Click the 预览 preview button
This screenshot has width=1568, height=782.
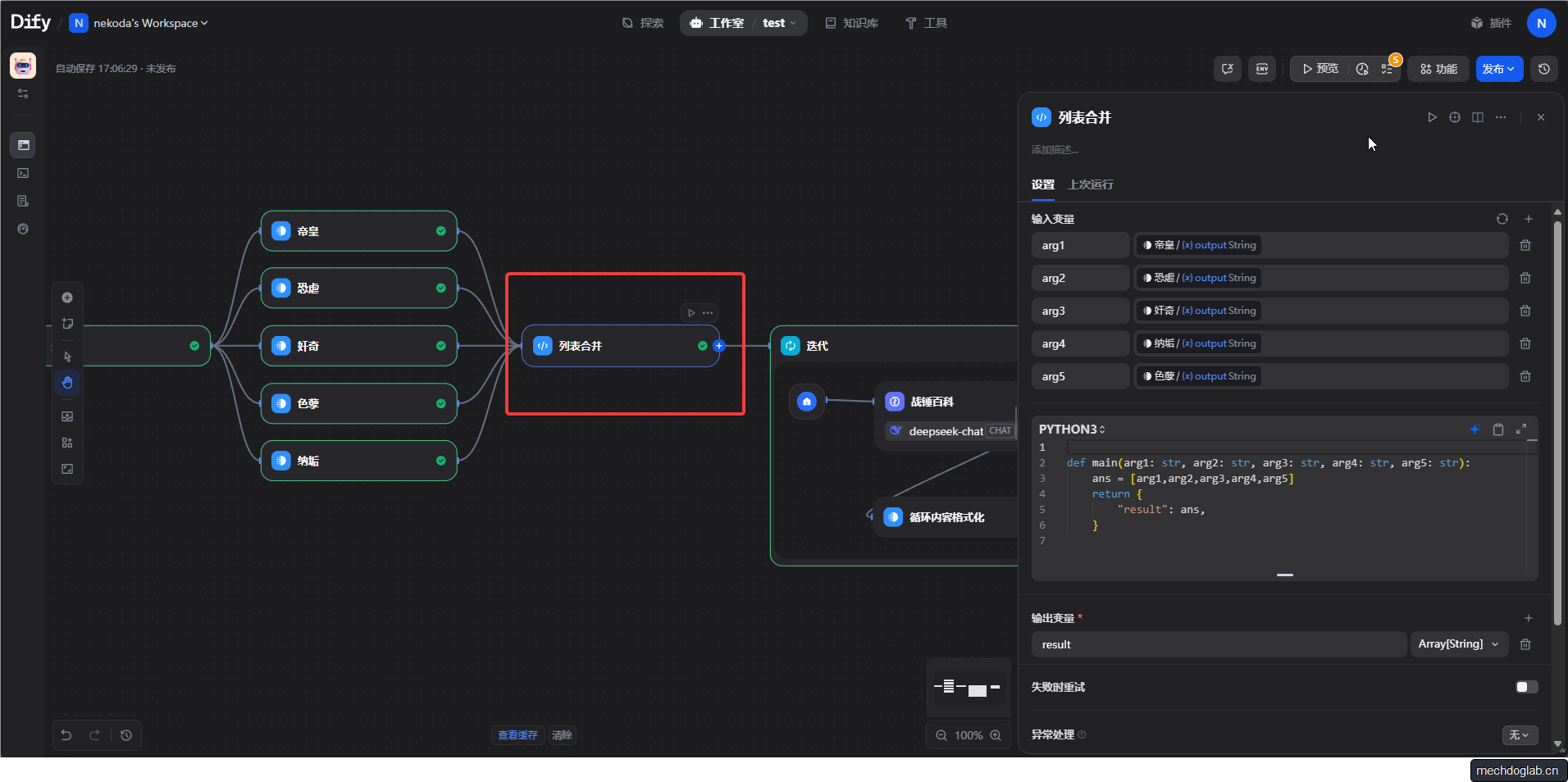(1320, 69)
